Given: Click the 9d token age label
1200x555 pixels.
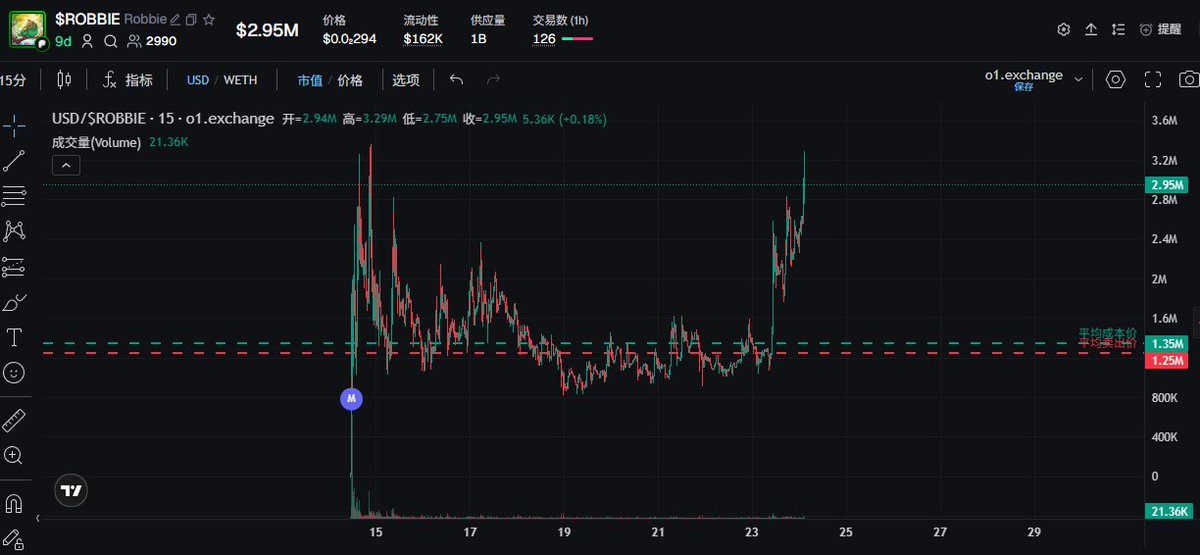Looking at the screenshot, I should click(x=63, y=41).
